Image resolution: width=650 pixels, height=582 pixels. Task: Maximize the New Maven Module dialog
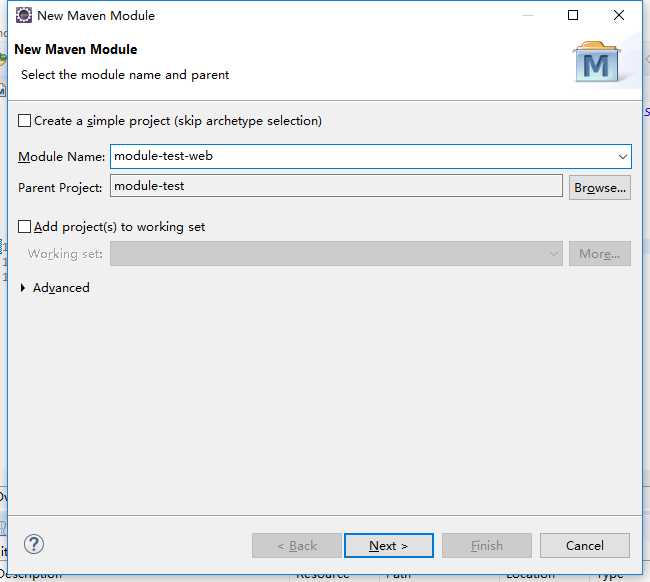(x=573, y=15)
